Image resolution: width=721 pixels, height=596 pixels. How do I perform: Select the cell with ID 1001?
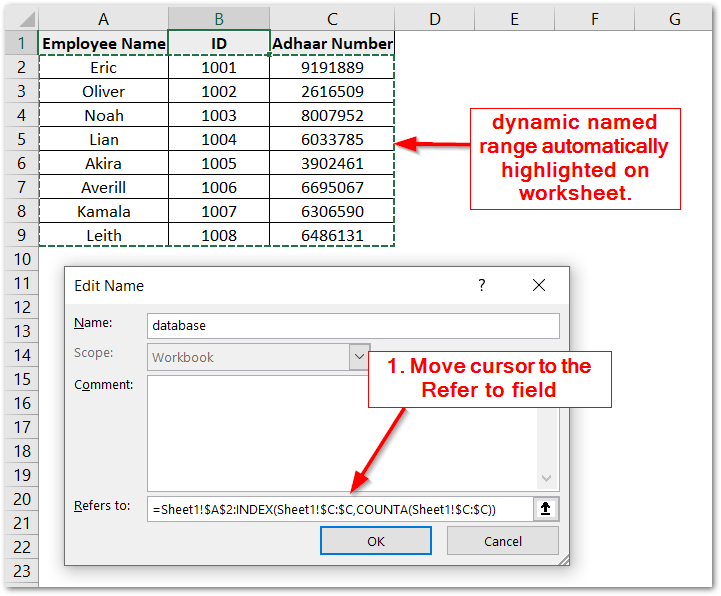(x=219, y=67)
